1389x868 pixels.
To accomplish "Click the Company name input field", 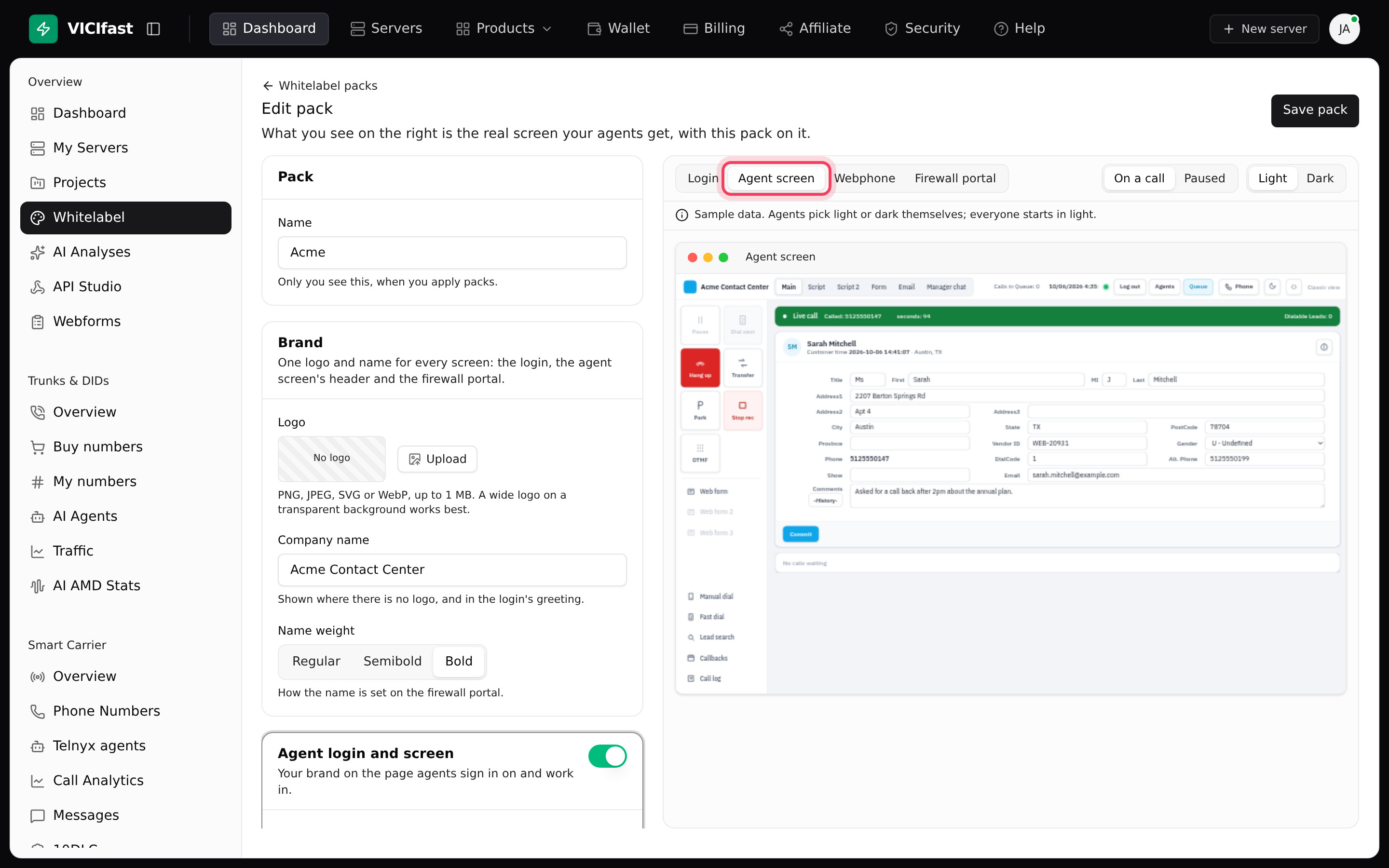I will click(452, 570).
